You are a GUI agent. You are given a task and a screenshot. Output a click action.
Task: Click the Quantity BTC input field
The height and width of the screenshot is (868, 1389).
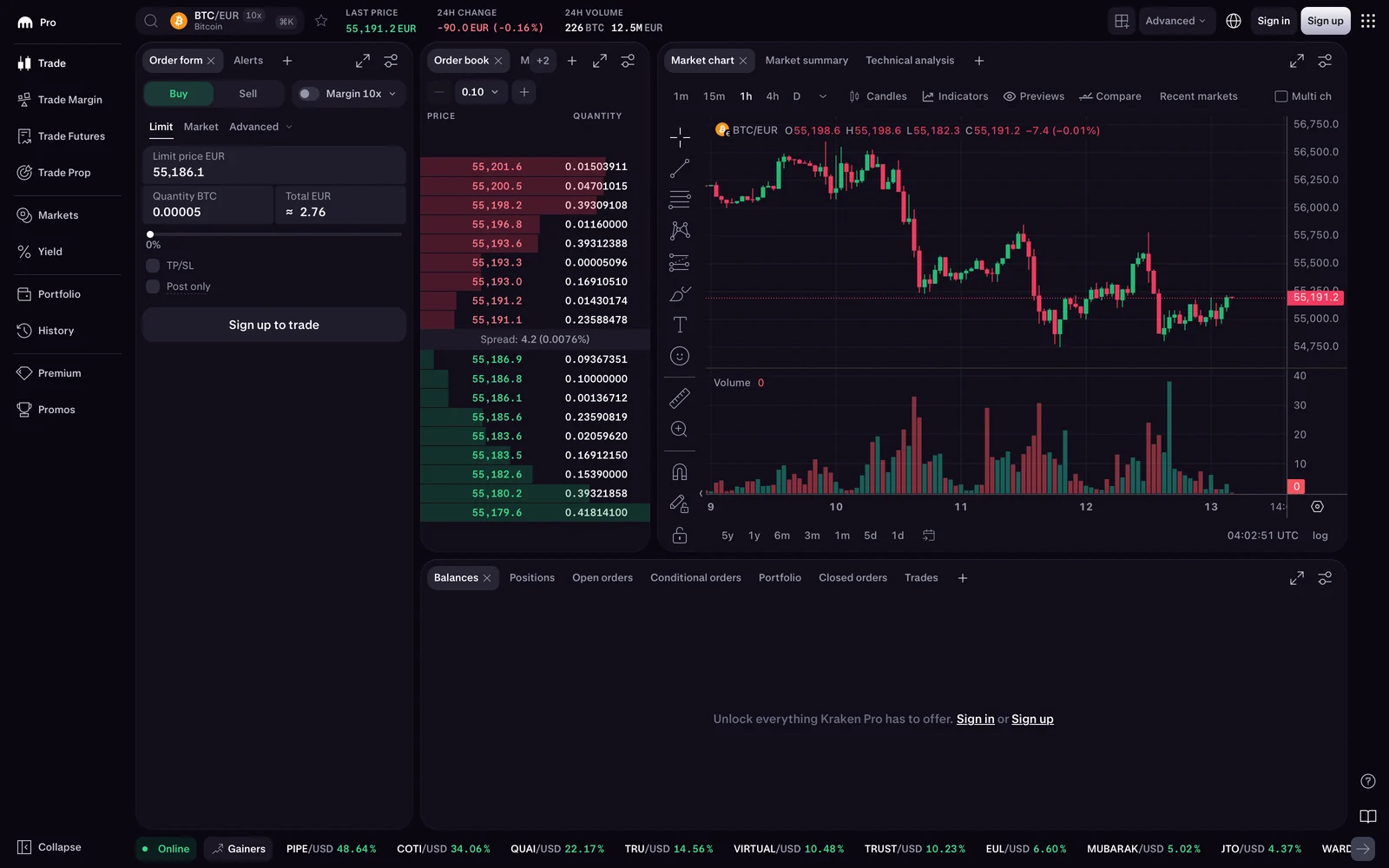208,205
